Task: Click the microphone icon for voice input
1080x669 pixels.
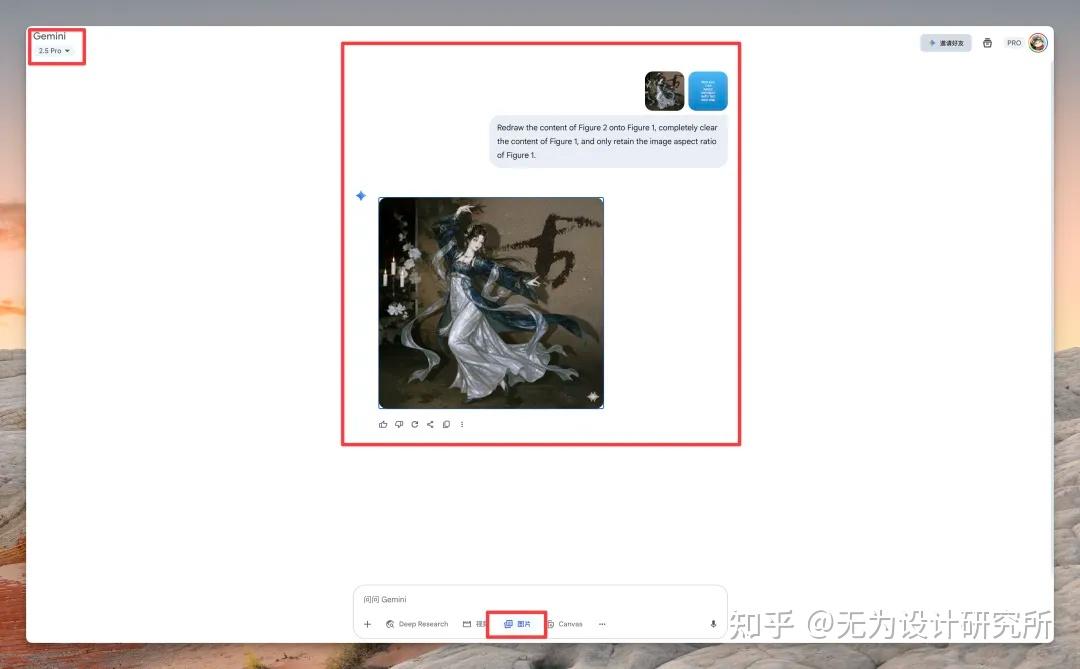Action: coord(713,624)
